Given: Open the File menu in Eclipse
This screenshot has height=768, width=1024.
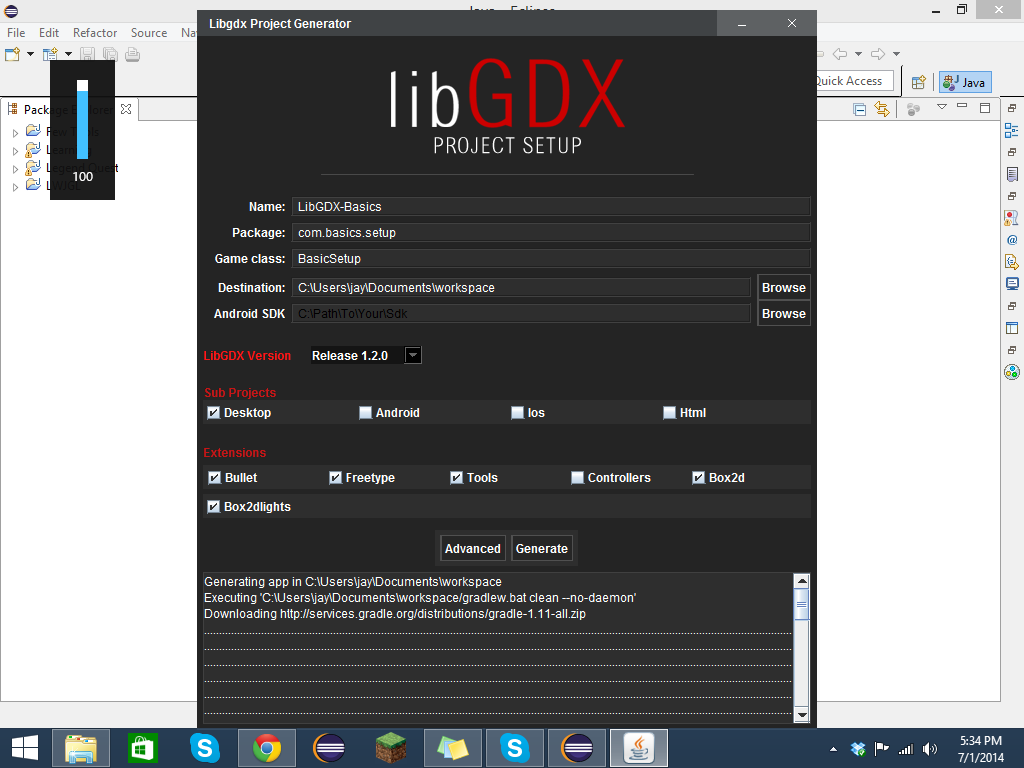Looking at the screenshot, I should (16, 33).
